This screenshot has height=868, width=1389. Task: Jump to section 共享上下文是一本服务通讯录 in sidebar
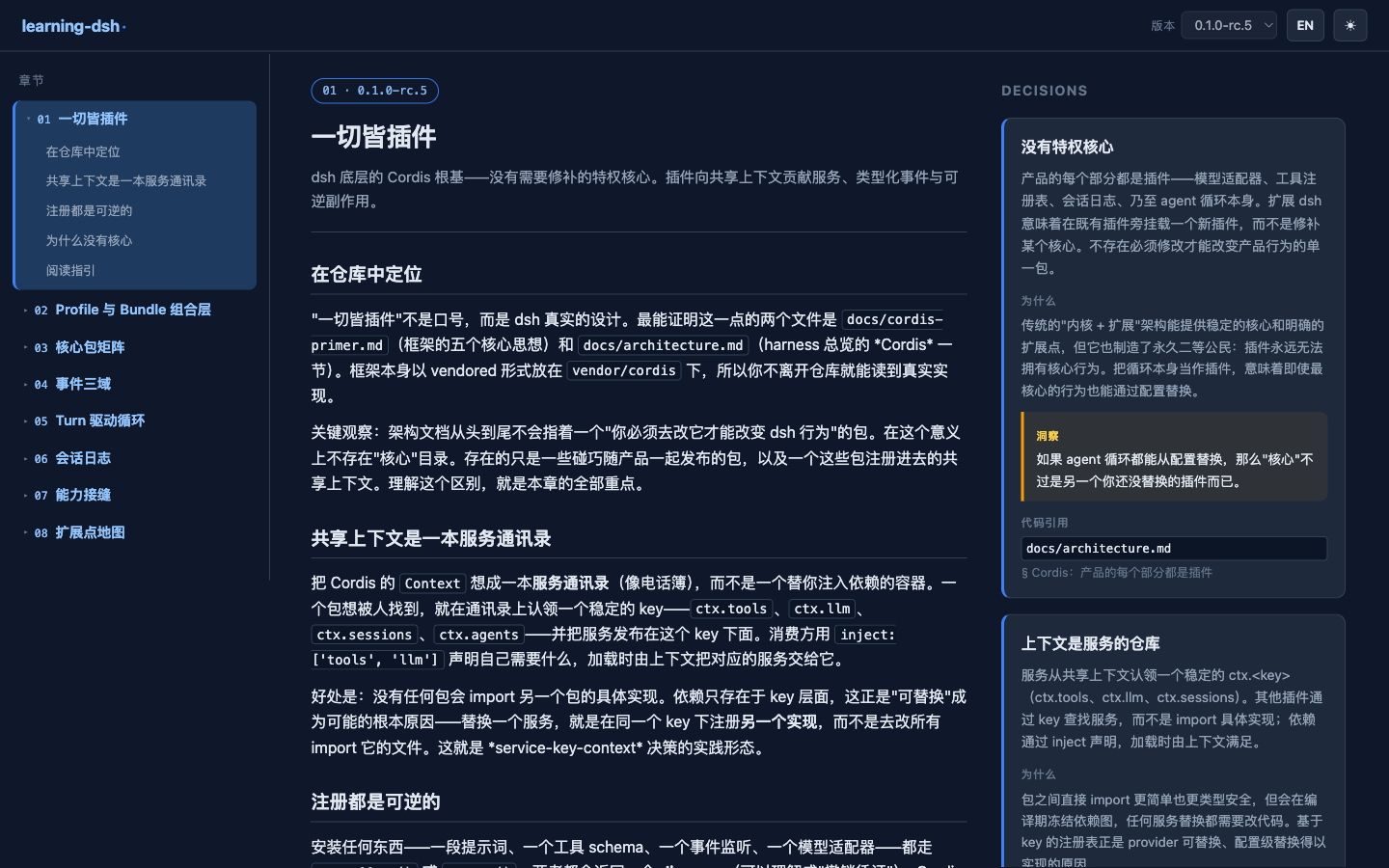(x=126, y=180)
